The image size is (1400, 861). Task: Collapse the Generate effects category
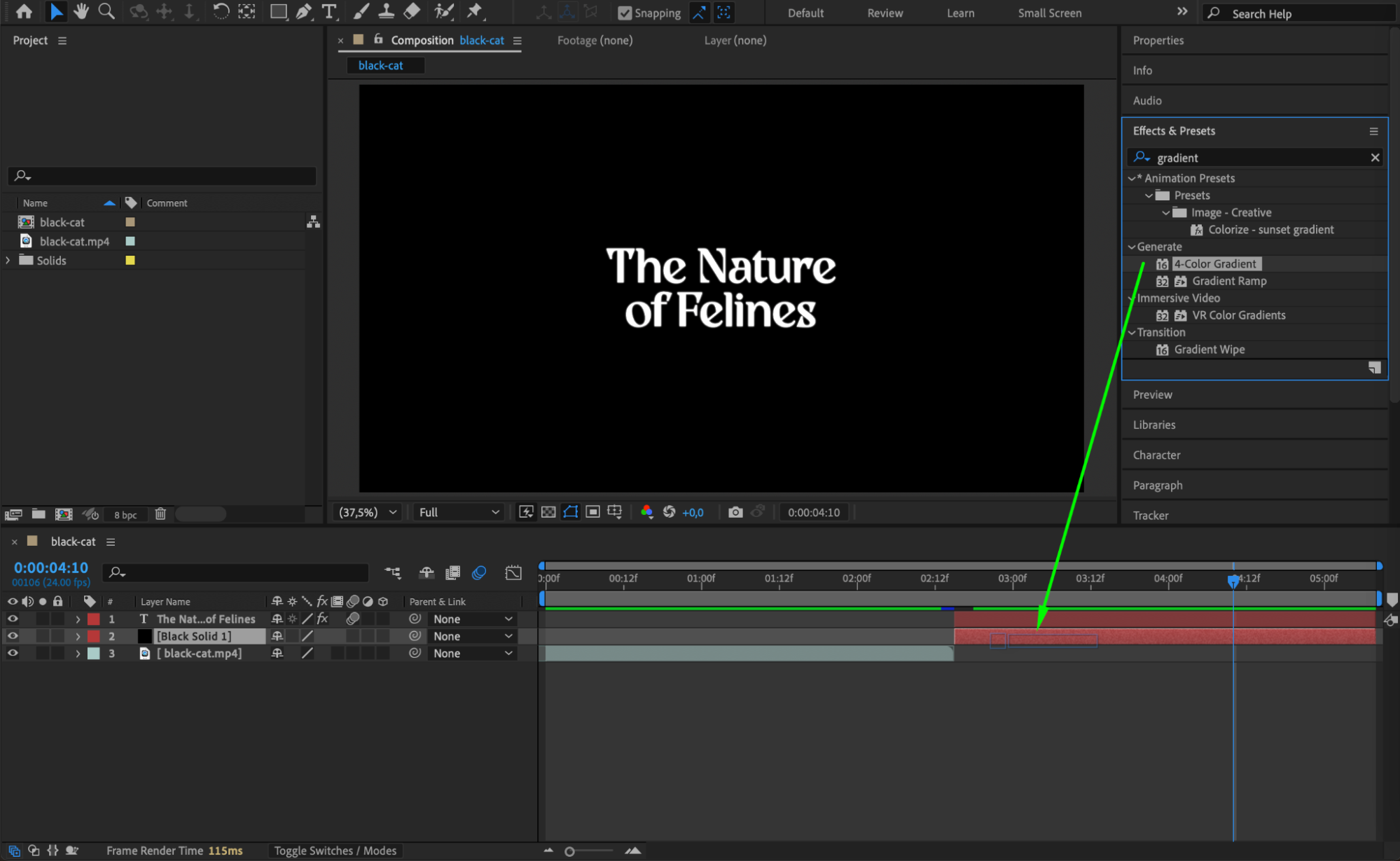(x=1132, y=247)
